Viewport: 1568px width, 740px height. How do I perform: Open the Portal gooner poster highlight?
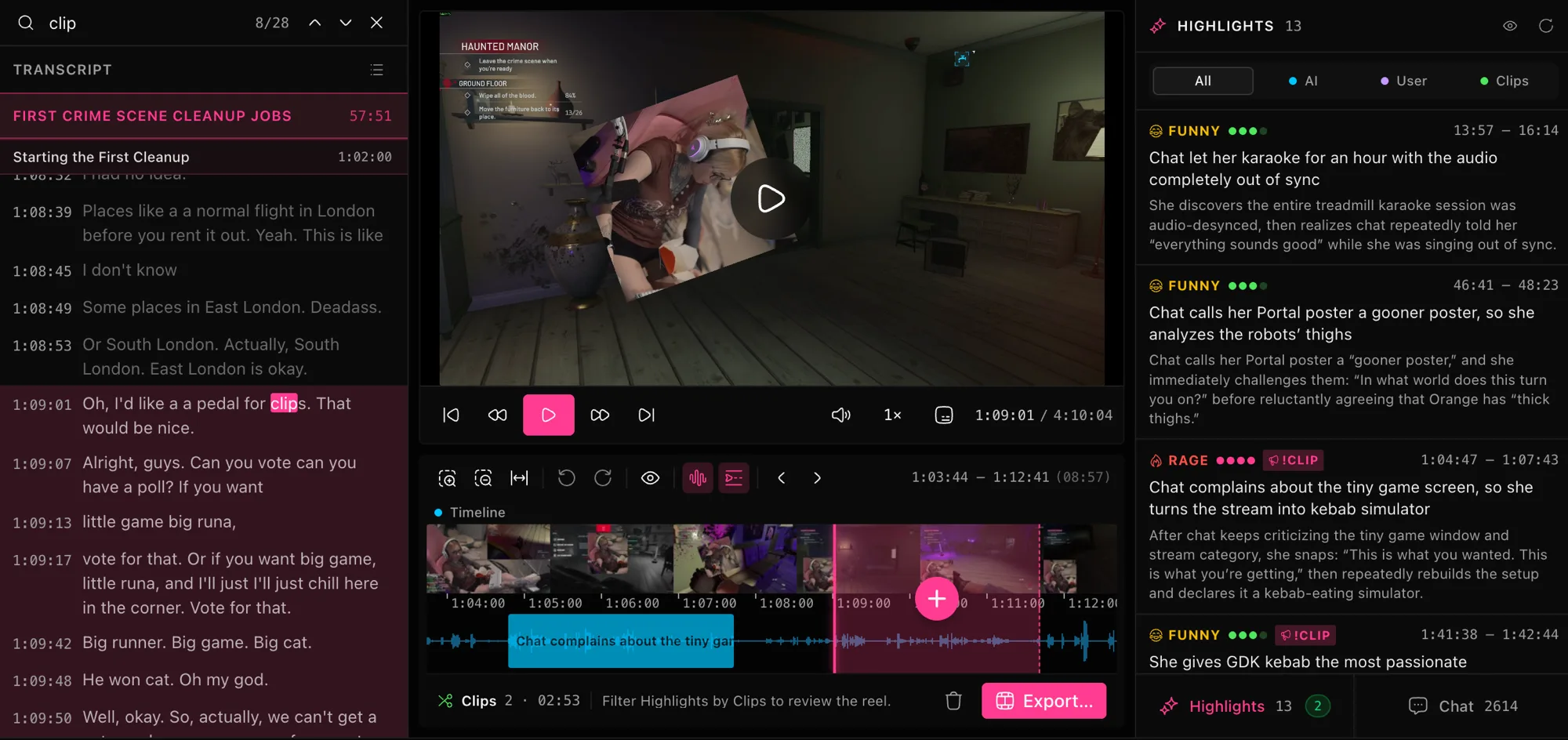(x=1353, y=353)
